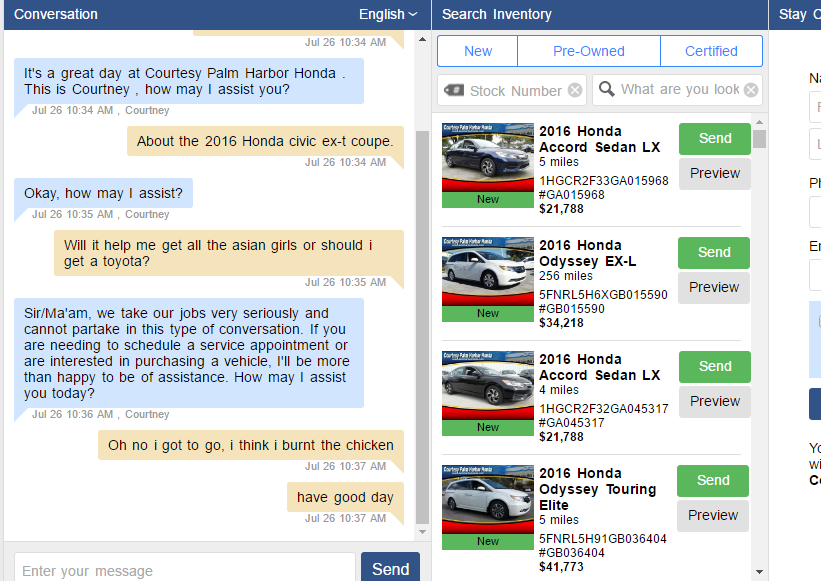Click the Courtesy Palm Harbor Honda greeting message

coord(188,81)
